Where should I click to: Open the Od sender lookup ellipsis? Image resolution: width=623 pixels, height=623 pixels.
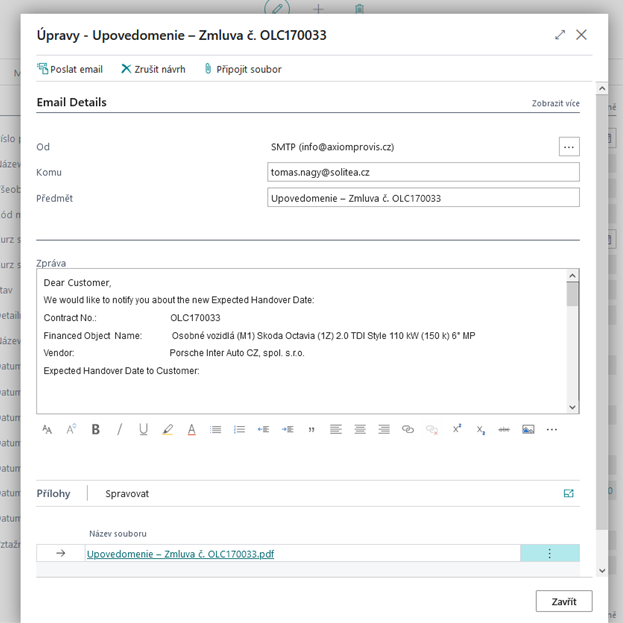(x=569, y=147)
